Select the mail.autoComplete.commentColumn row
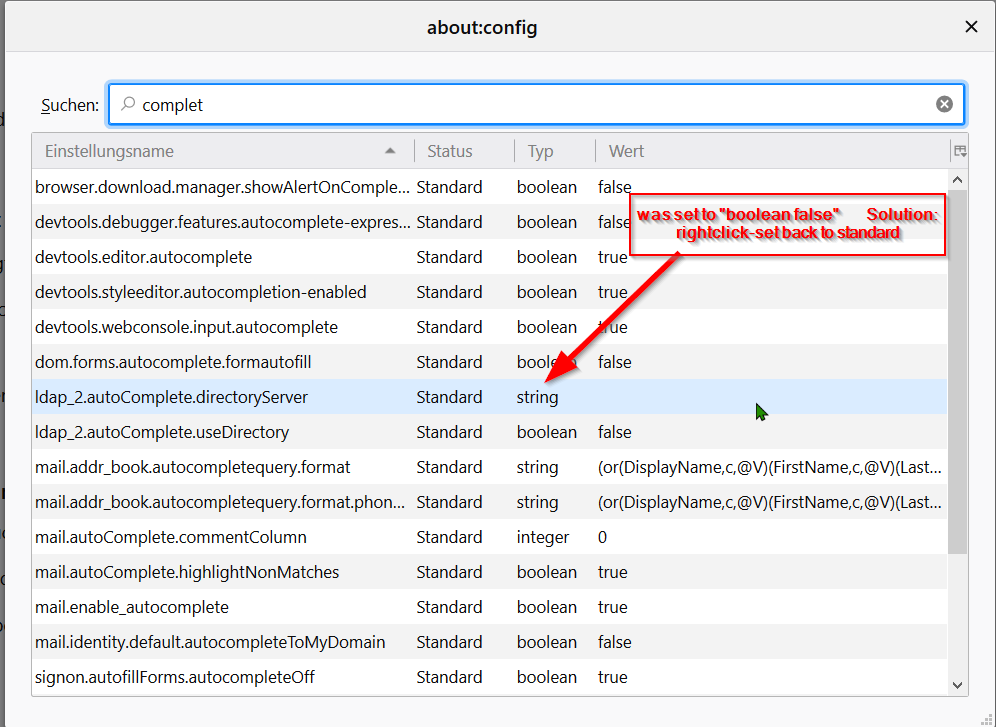 [171, 537]
